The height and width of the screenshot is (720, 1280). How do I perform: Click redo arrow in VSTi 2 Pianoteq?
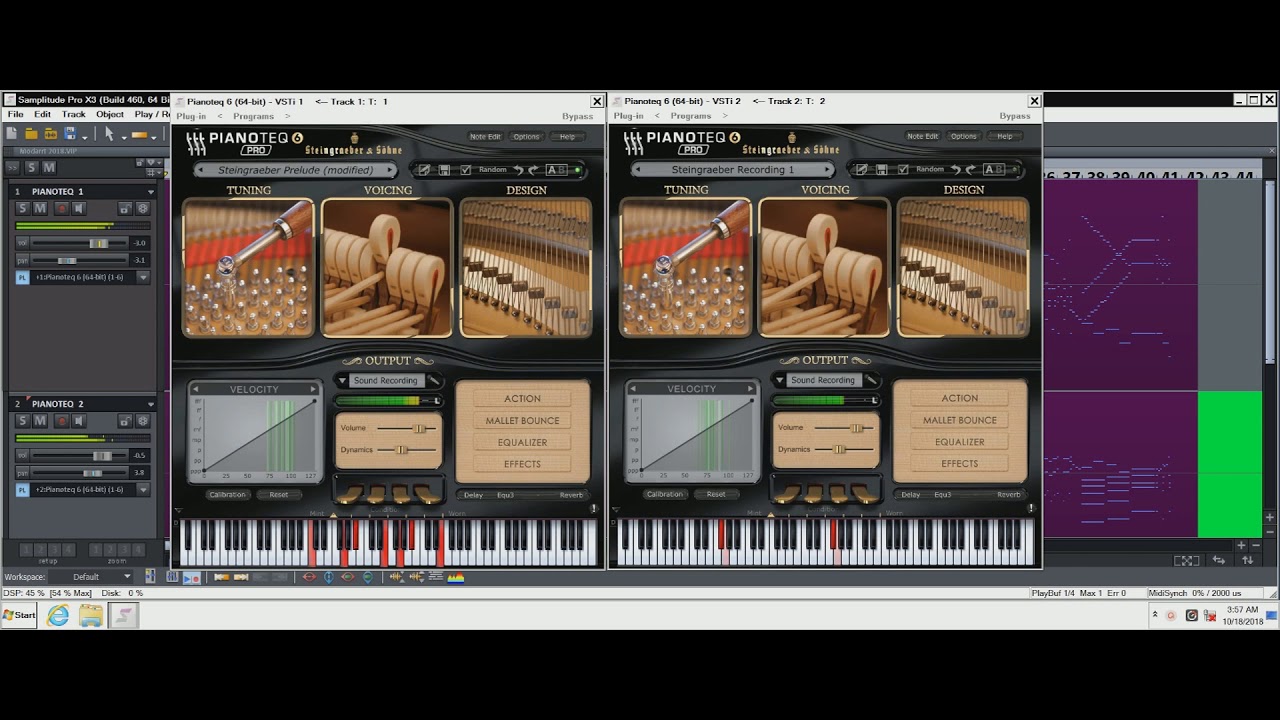(970, 170)
